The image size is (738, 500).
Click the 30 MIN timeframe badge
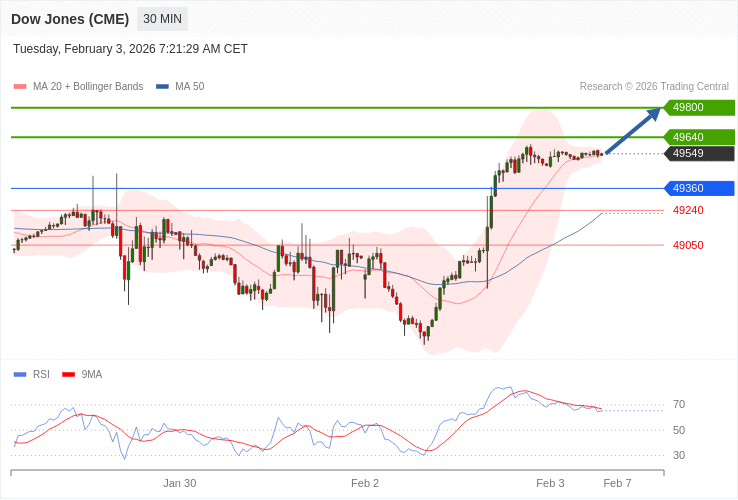point(162,19)
